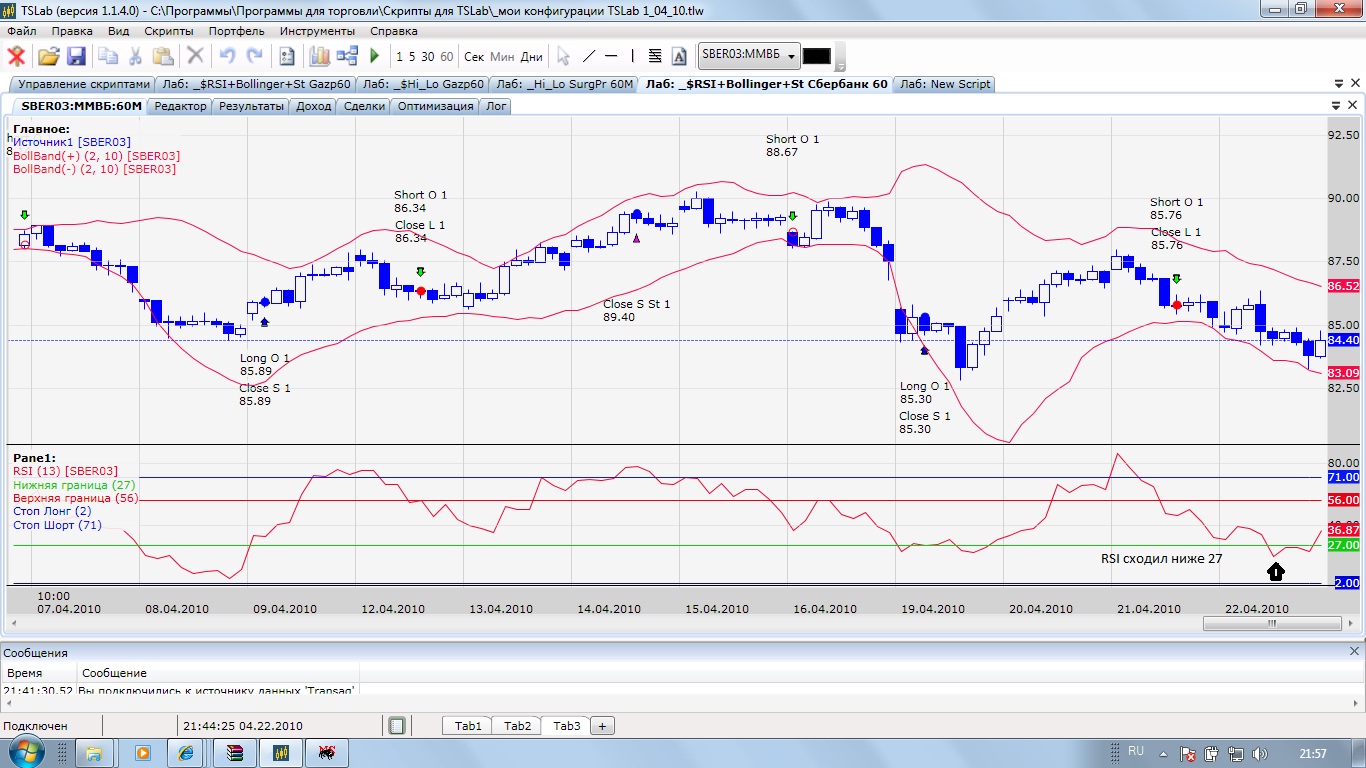The image size is (1366, 768).
Task: Toggle the 'Мин' timeframe unit
Action: pyautogui.click(x=502, y=56)
